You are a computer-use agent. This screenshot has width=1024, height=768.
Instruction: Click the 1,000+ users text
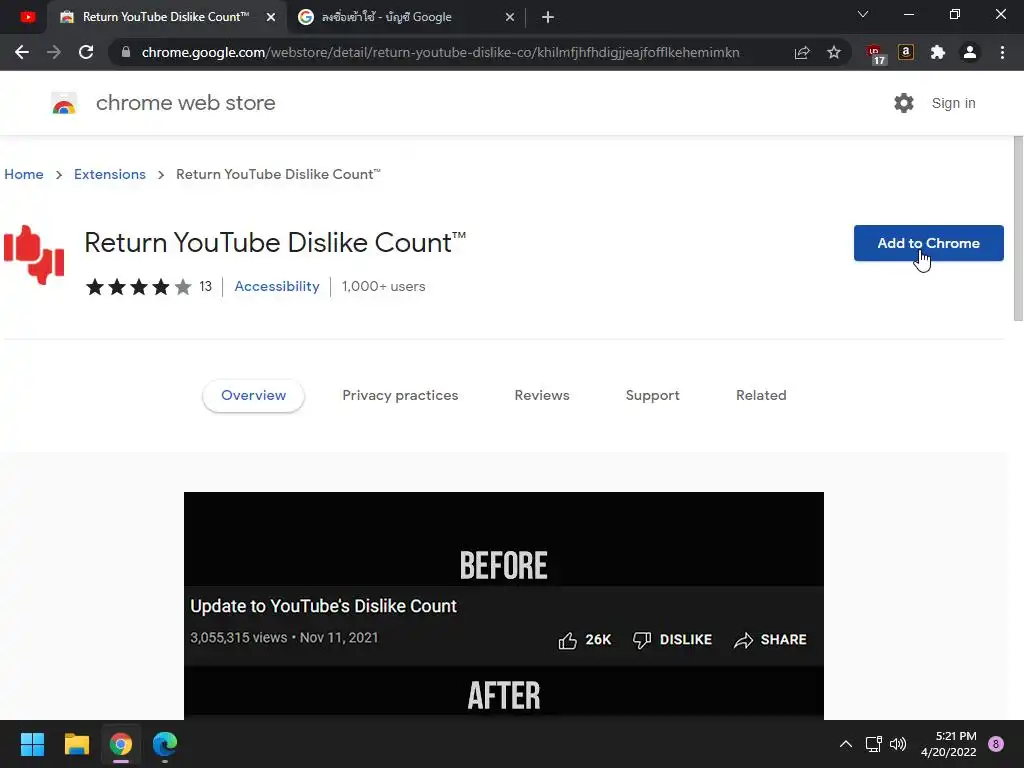pyautogui.click(x=383, y=286)
